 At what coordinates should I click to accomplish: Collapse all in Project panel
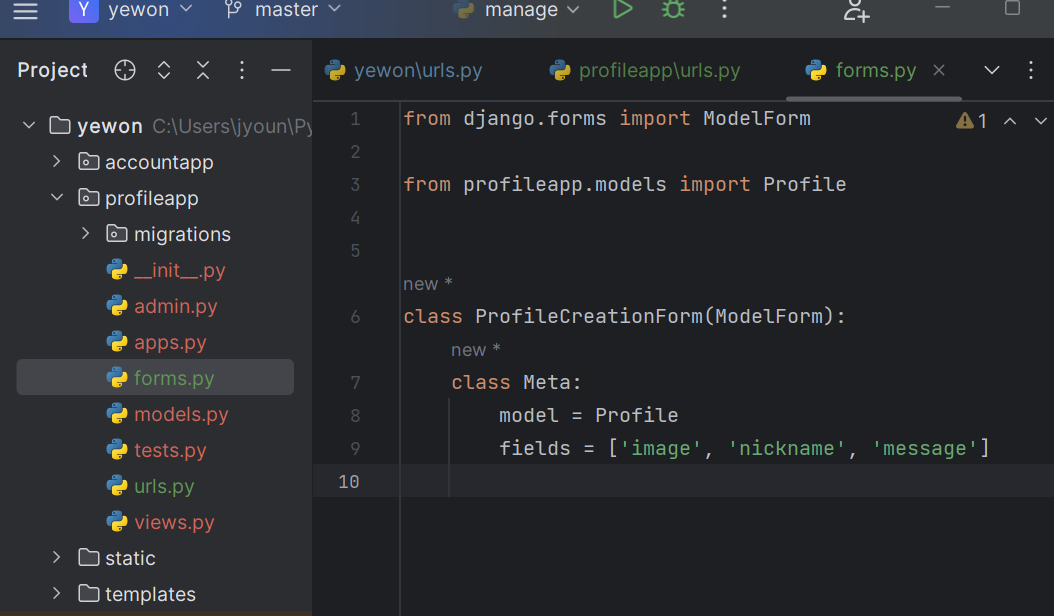pos(203,70)
